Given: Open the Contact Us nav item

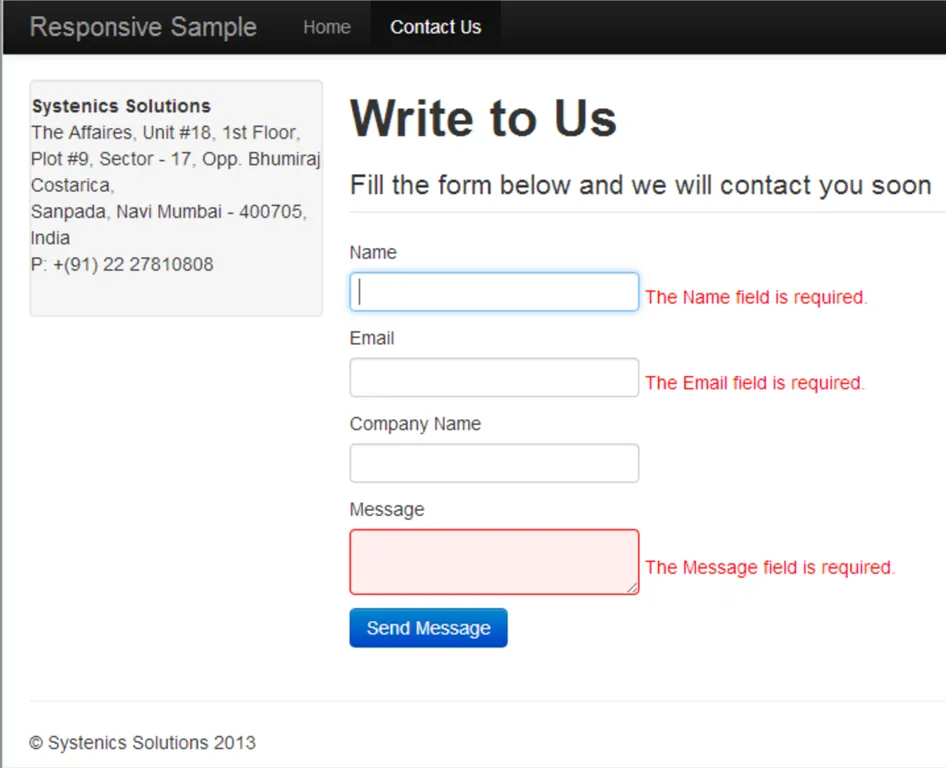Looking at the screenshot, I should 435,27.
